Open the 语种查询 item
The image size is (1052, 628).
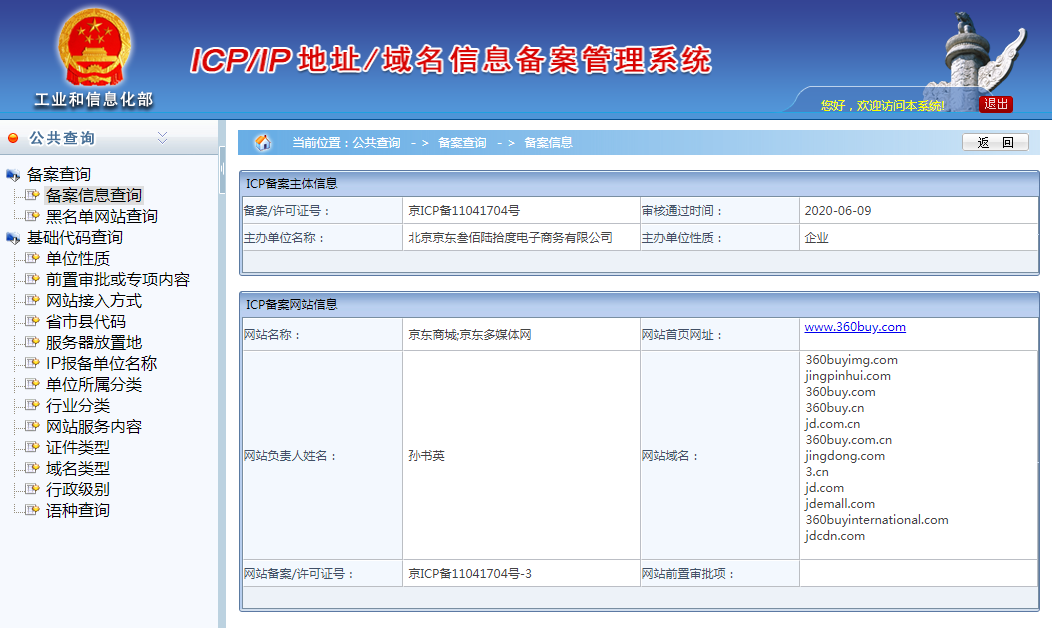(77, 510)
